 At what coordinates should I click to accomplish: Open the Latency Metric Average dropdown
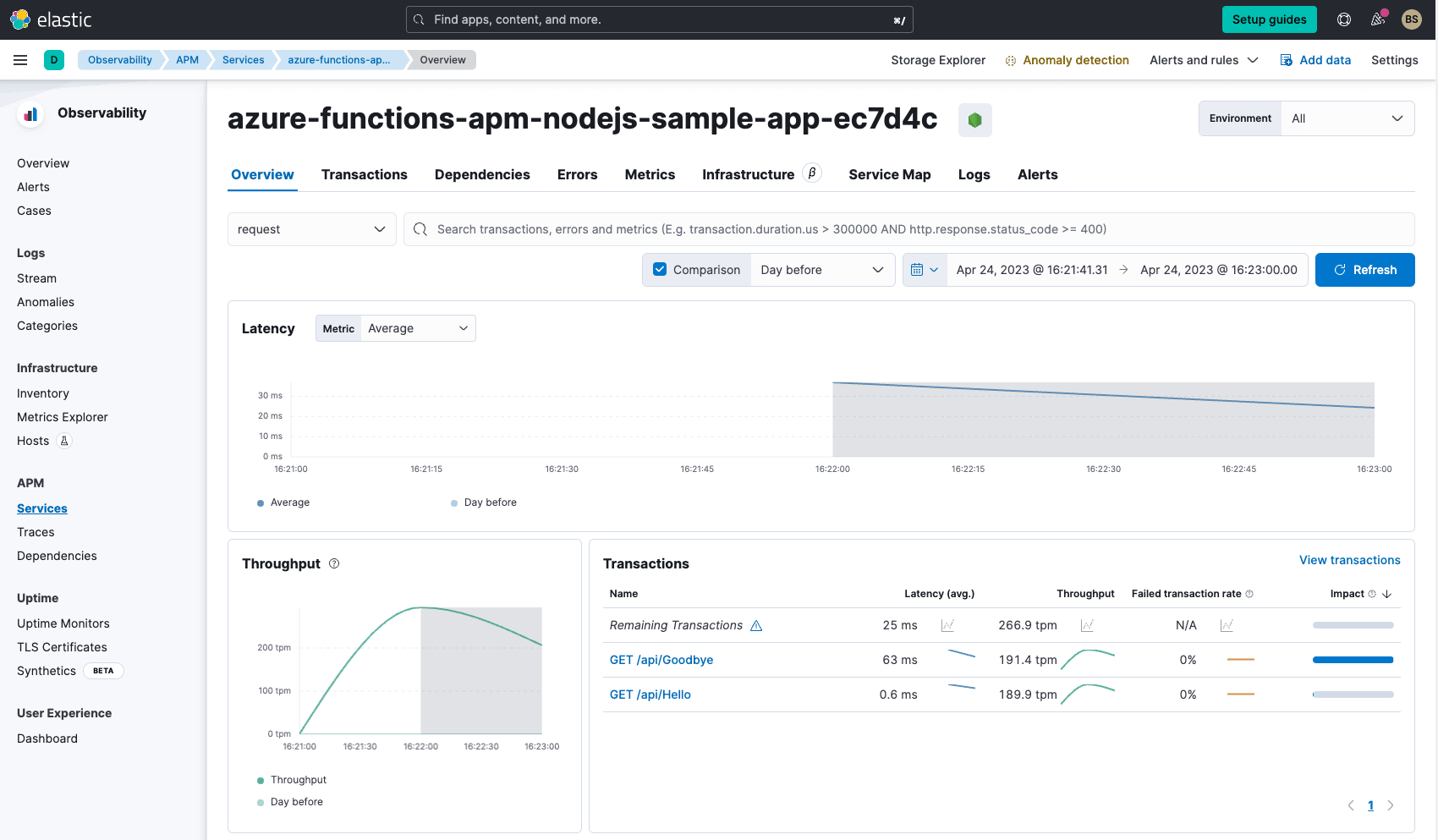(418, 328)
